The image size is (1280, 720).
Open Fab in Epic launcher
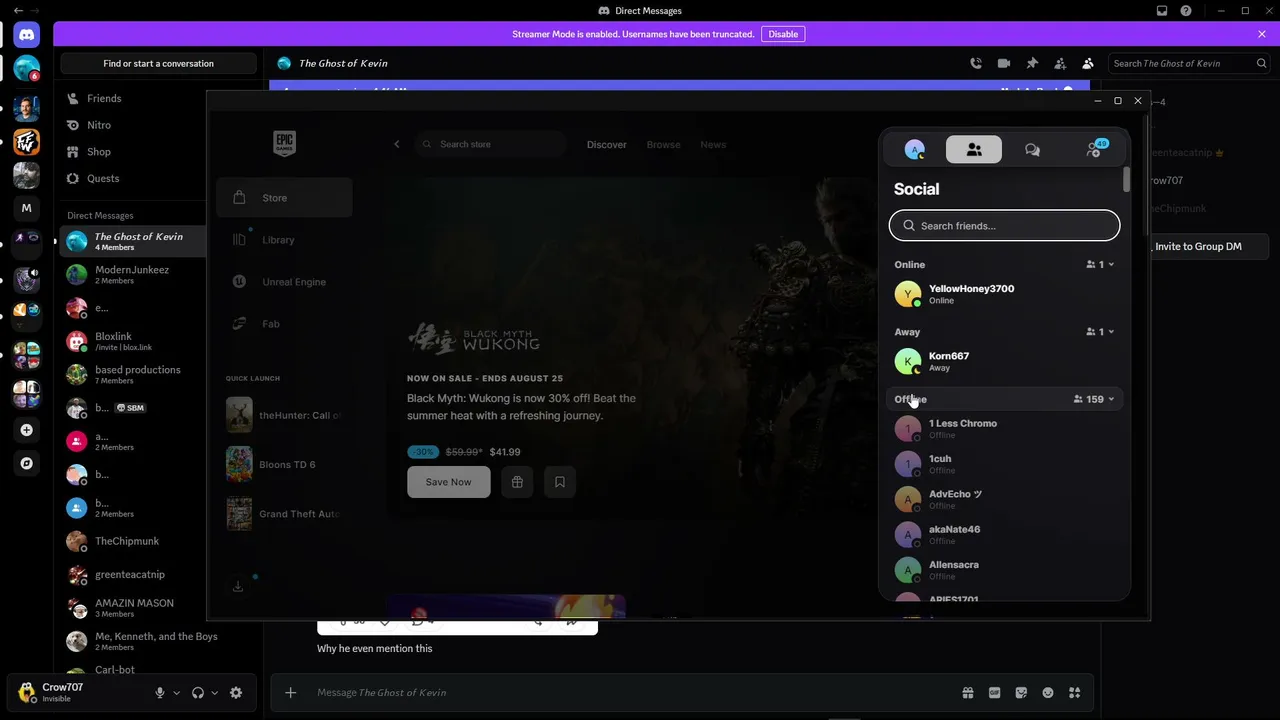[x=284, y=324]
